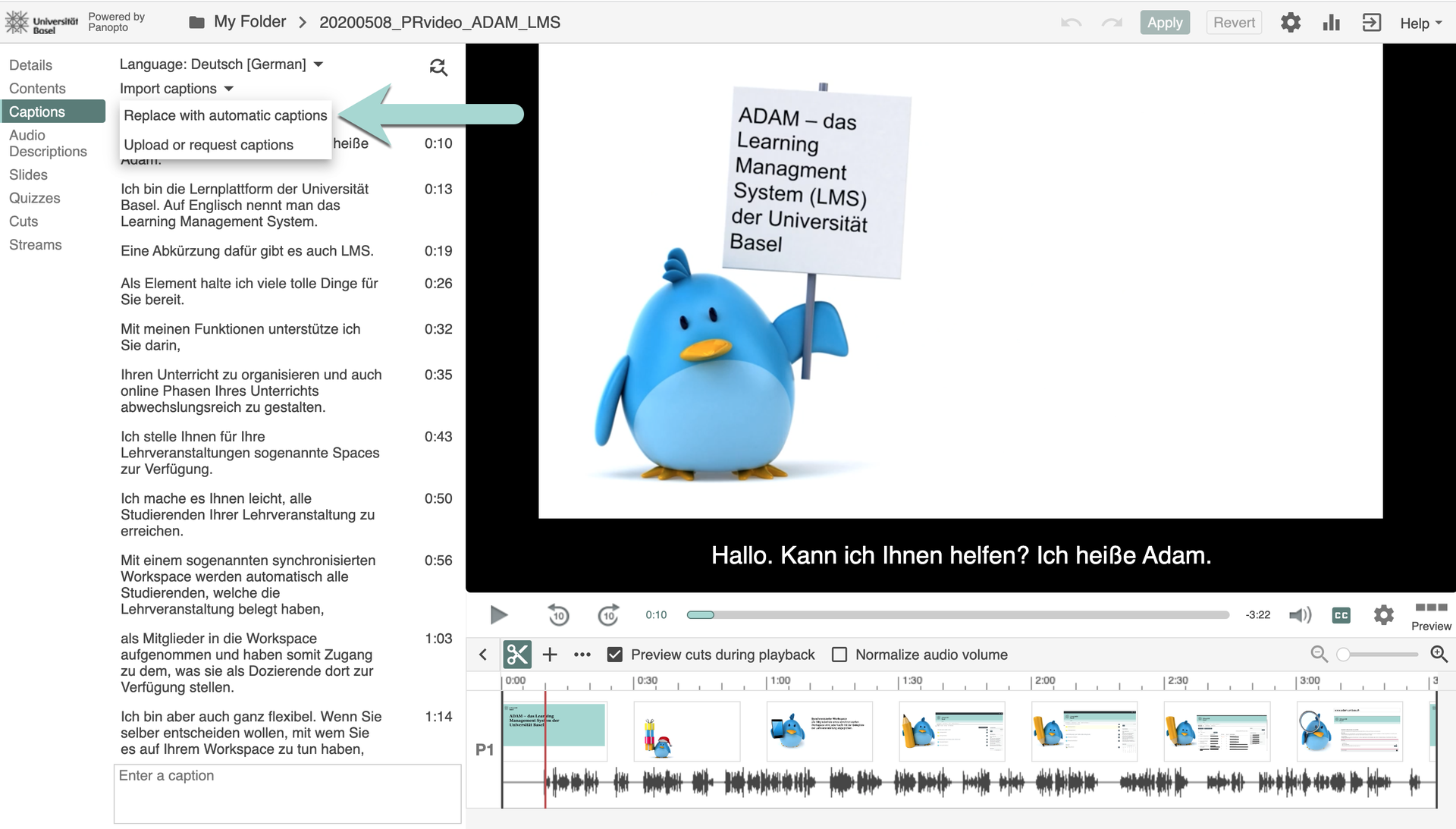Open the Quizzes tab in sidebar
This screenshot has height=829, width=1456.
click(34, 198)
